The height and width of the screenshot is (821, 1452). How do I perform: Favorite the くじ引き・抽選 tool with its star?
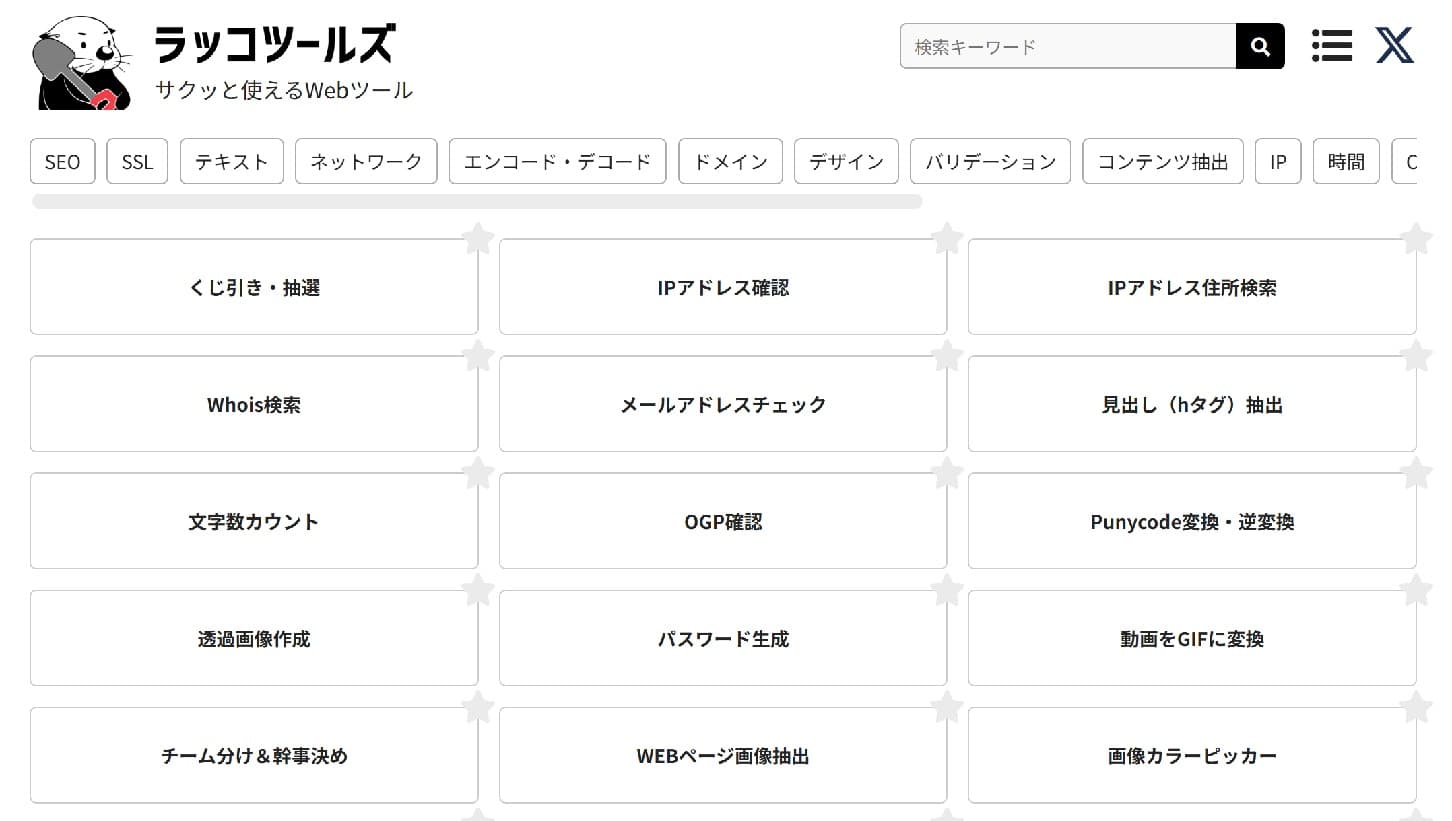[x=477, y=239]
